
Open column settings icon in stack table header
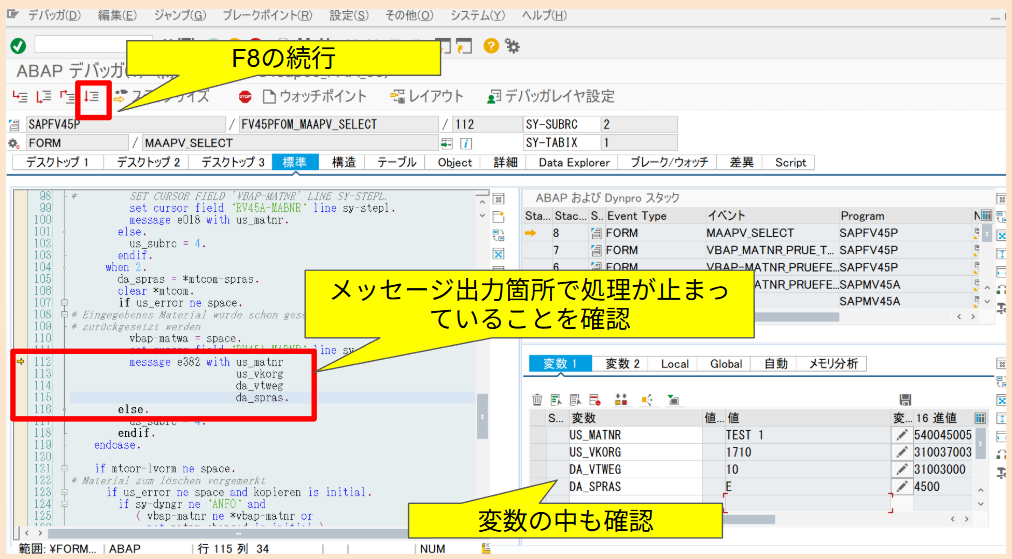tap(986, 216)
